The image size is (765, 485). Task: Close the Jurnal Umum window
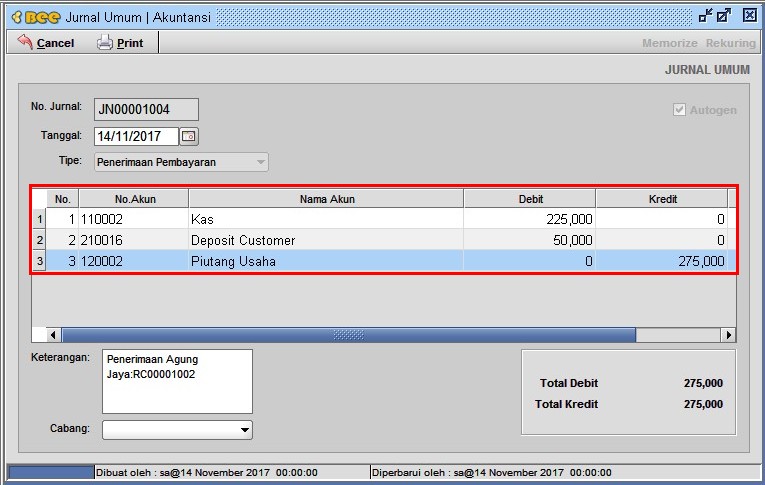(x=750, y=16)
